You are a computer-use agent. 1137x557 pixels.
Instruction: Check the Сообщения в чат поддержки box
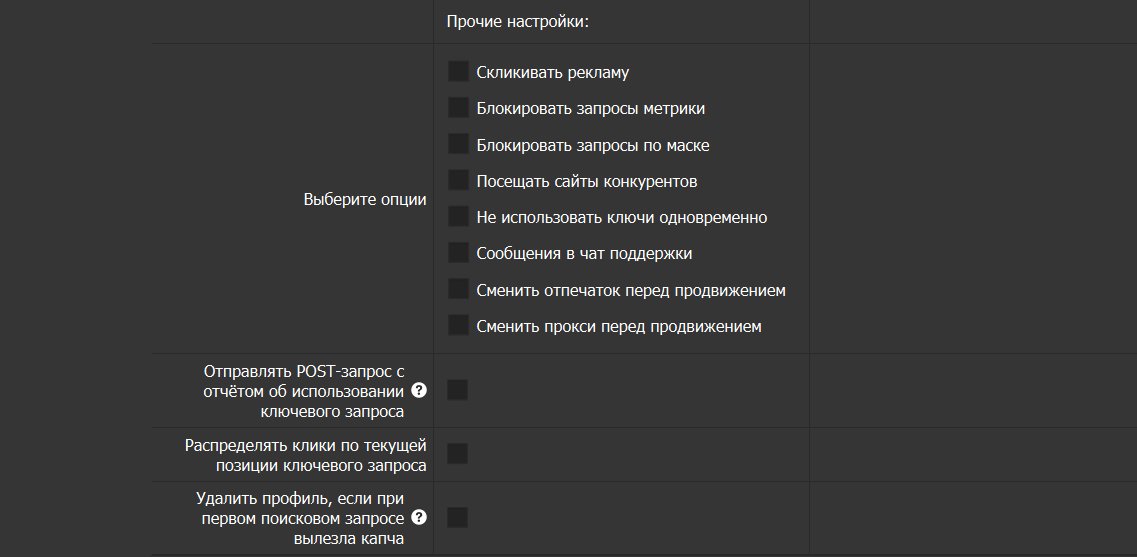point(458,253)
